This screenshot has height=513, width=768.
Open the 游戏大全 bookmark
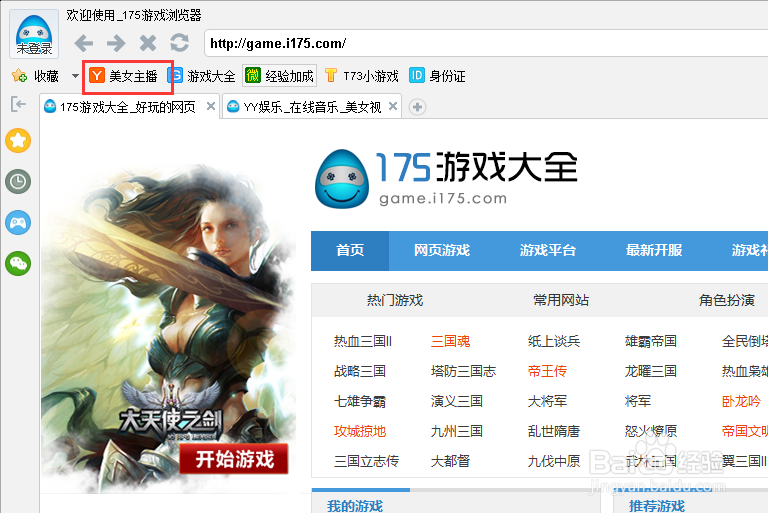pos(201,76)
